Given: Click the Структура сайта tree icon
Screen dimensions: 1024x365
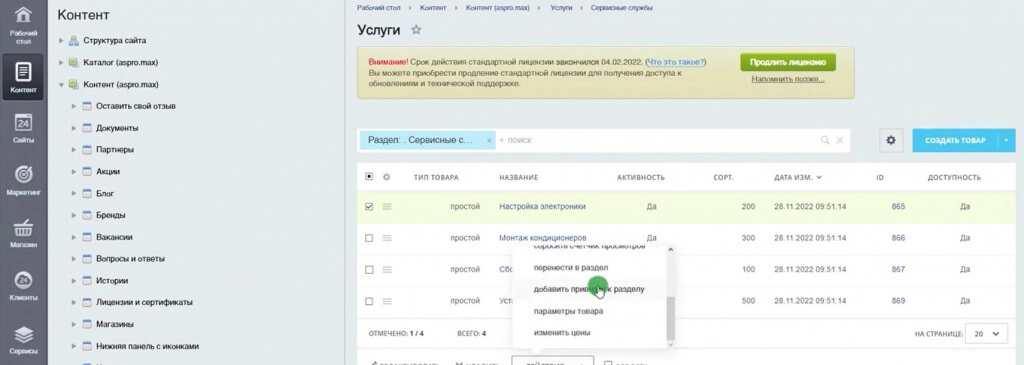Looking at the screenshot, I should point(74,40).
